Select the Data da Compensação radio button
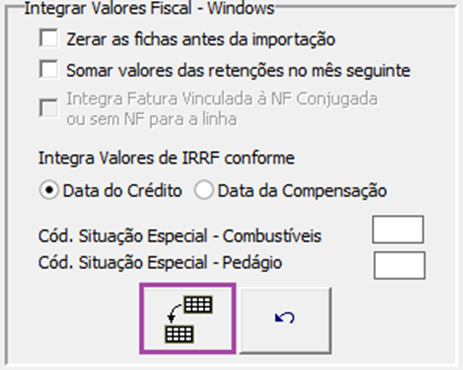The height and width of the screenshot is (370, 463). point(204,190)
